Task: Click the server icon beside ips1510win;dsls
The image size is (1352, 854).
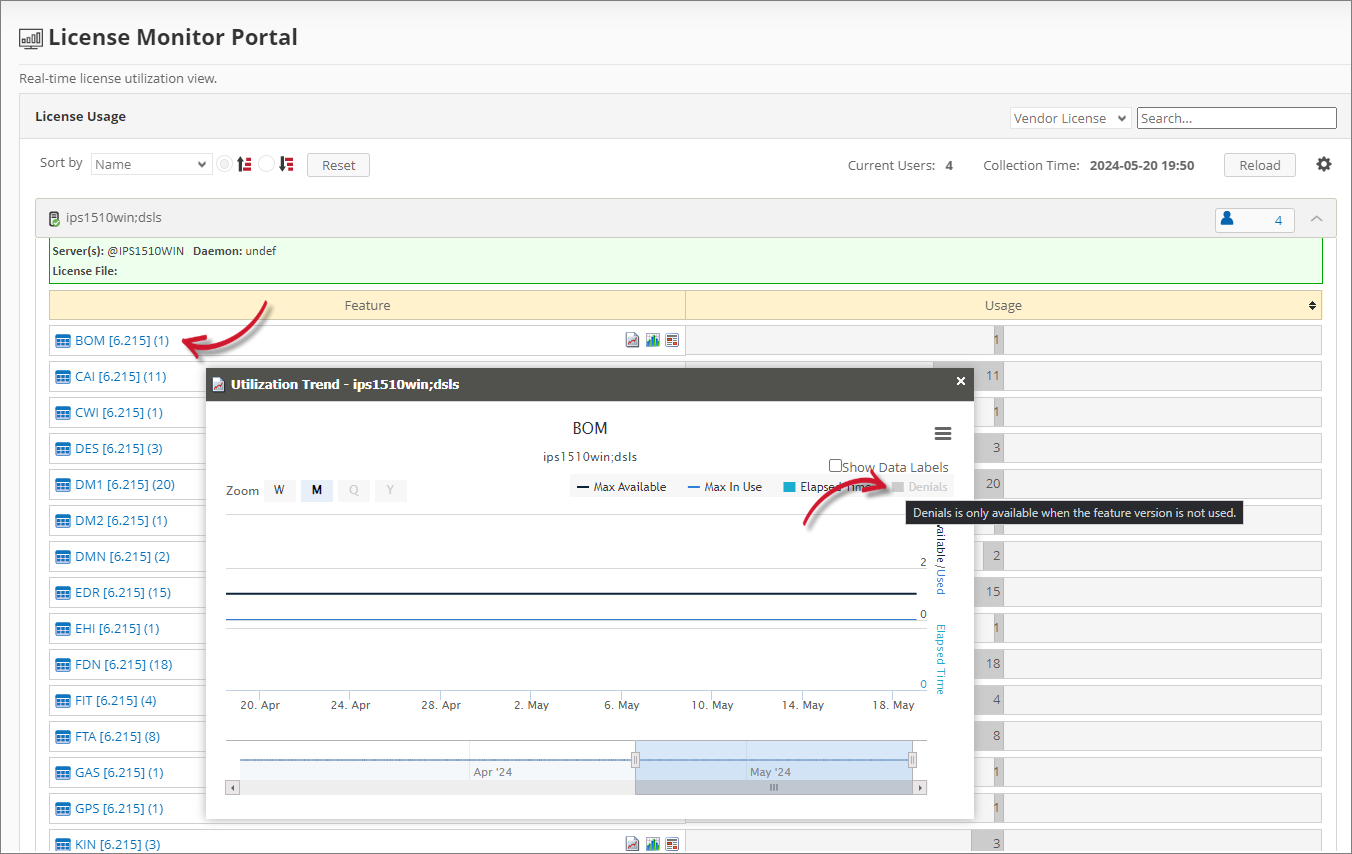Action: click(x=54, y=218)
